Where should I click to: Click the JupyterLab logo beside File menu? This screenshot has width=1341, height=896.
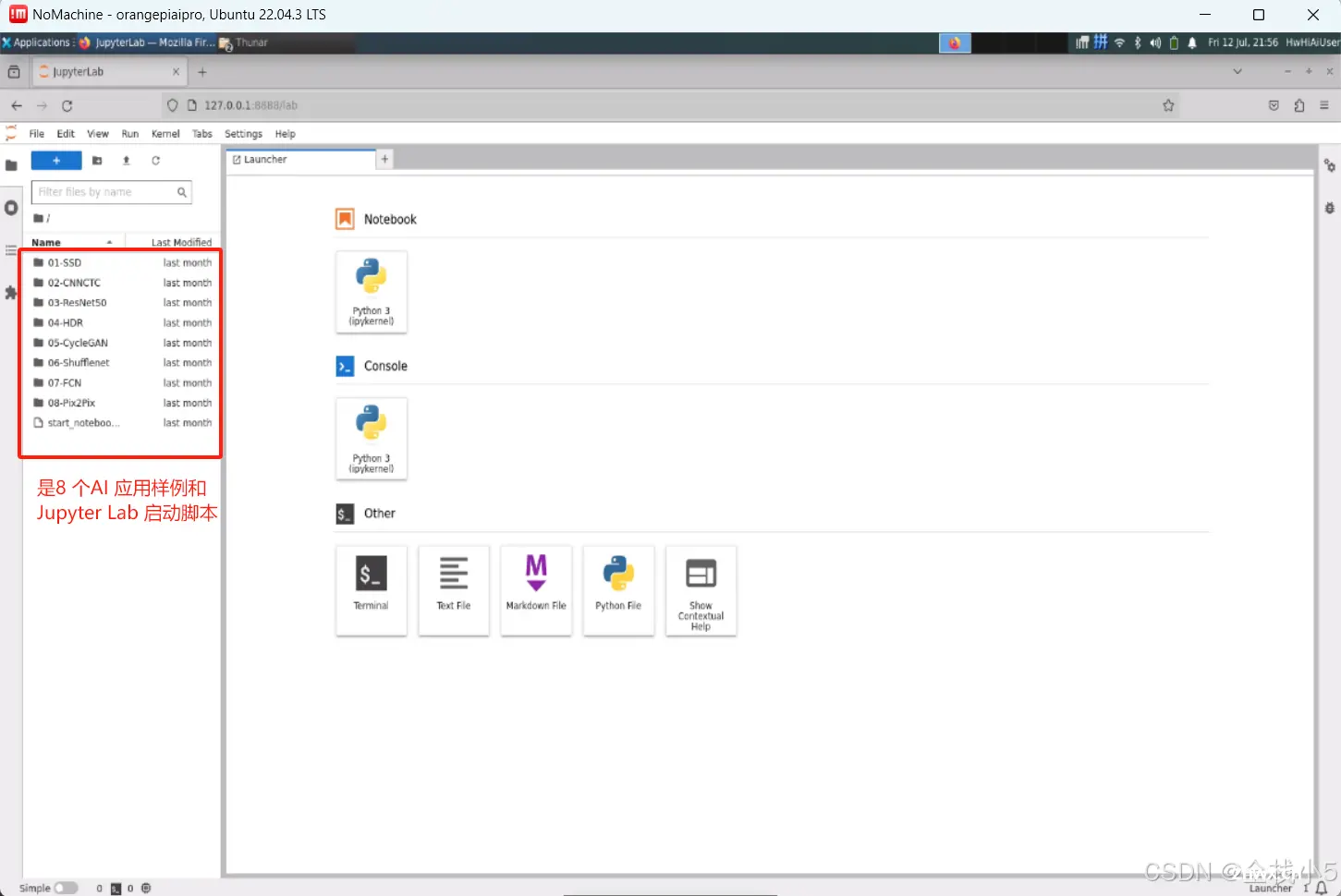click(11, 133)
